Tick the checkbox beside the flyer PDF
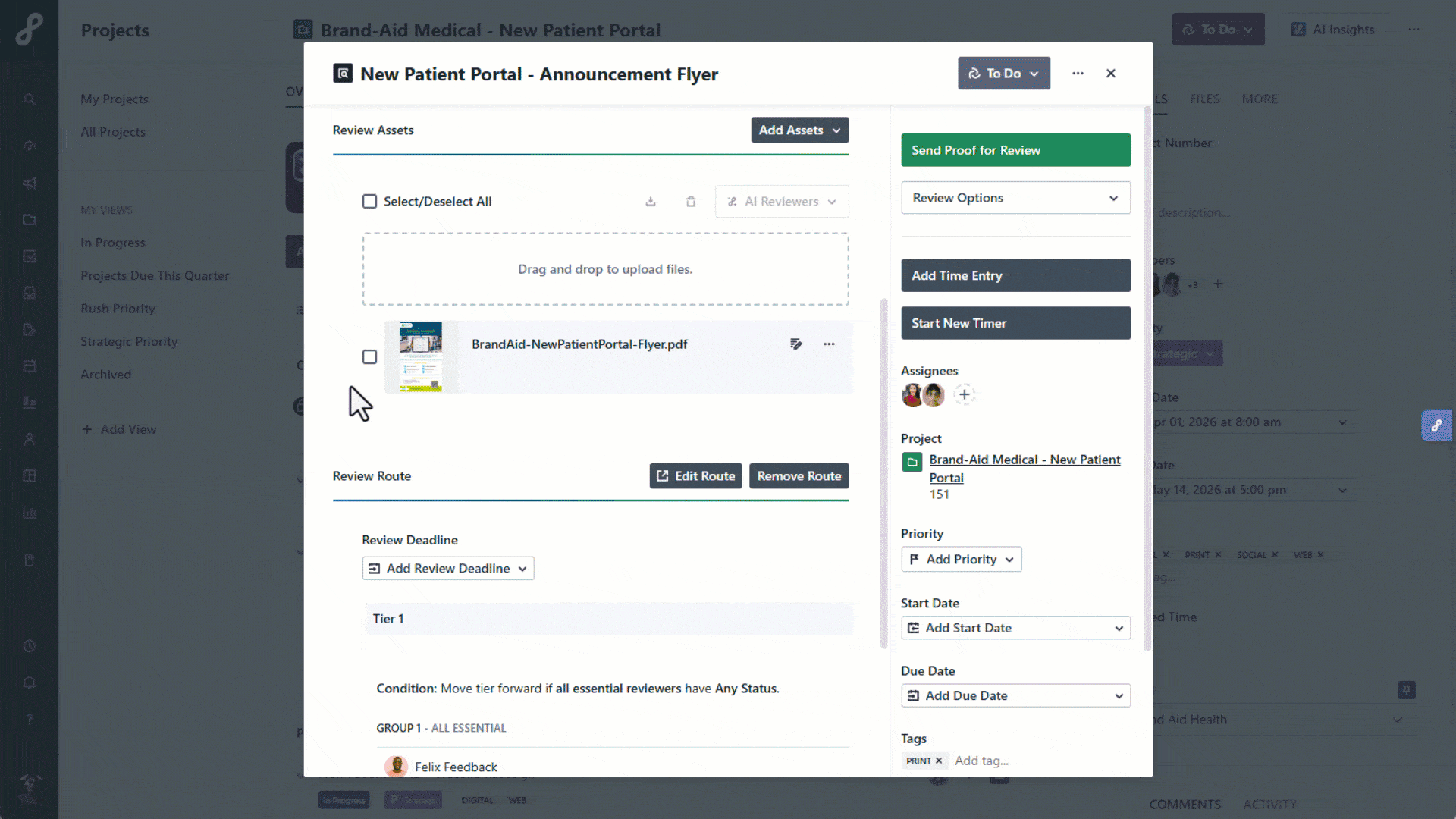Viewport: 1456px width, 819px height. [x=369, y=356]
